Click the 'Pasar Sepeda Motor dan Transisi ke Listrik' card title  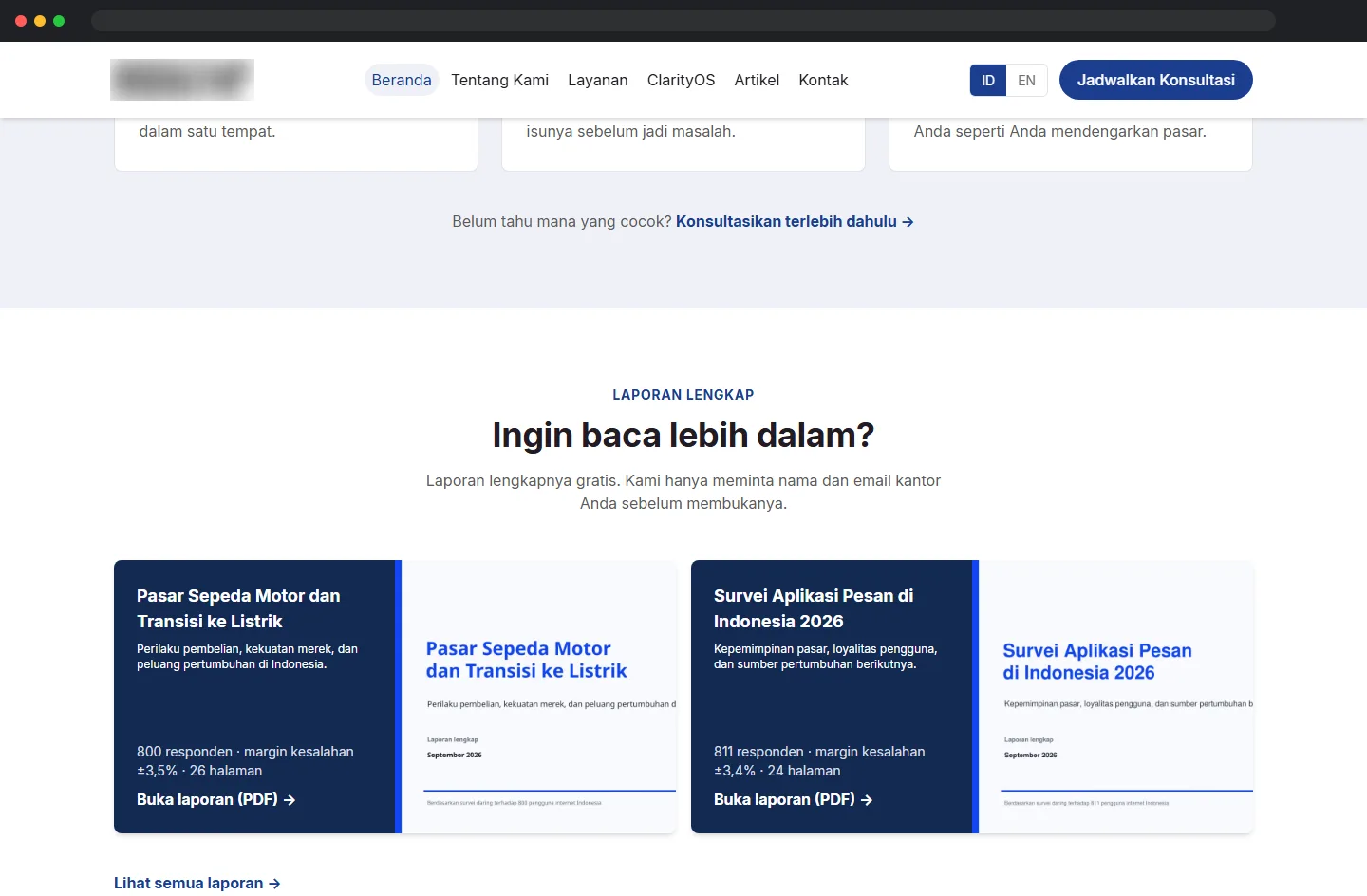click(238, 608)
